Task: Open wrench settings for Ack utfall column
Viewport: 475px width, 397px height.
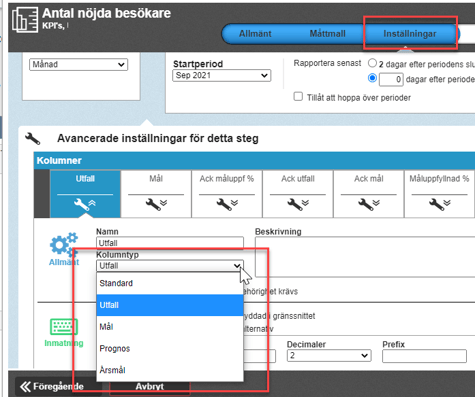Action: pos(298,204)
